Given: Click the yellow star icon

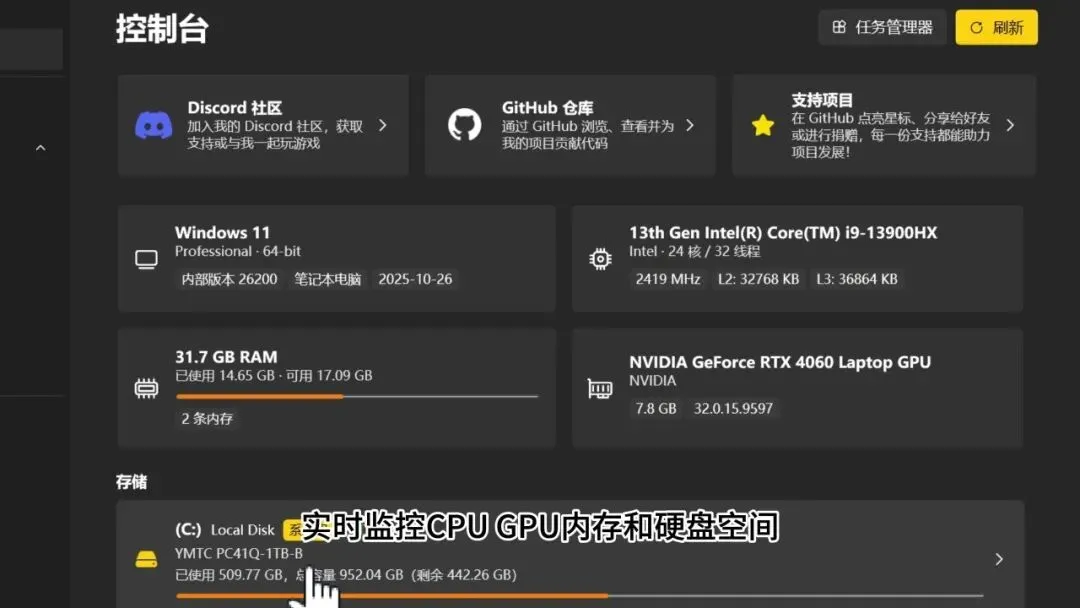Looking at the screenshot, I should tap(762, 125).
